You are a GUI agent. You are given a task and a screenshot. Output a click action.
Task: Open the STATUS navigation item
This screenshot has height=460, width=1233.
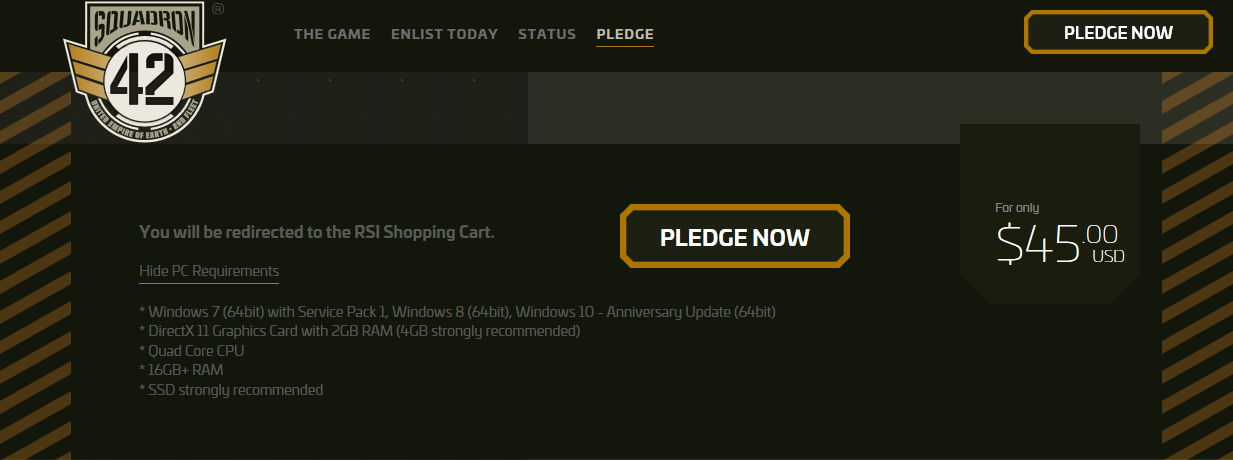tap(547, 34)
